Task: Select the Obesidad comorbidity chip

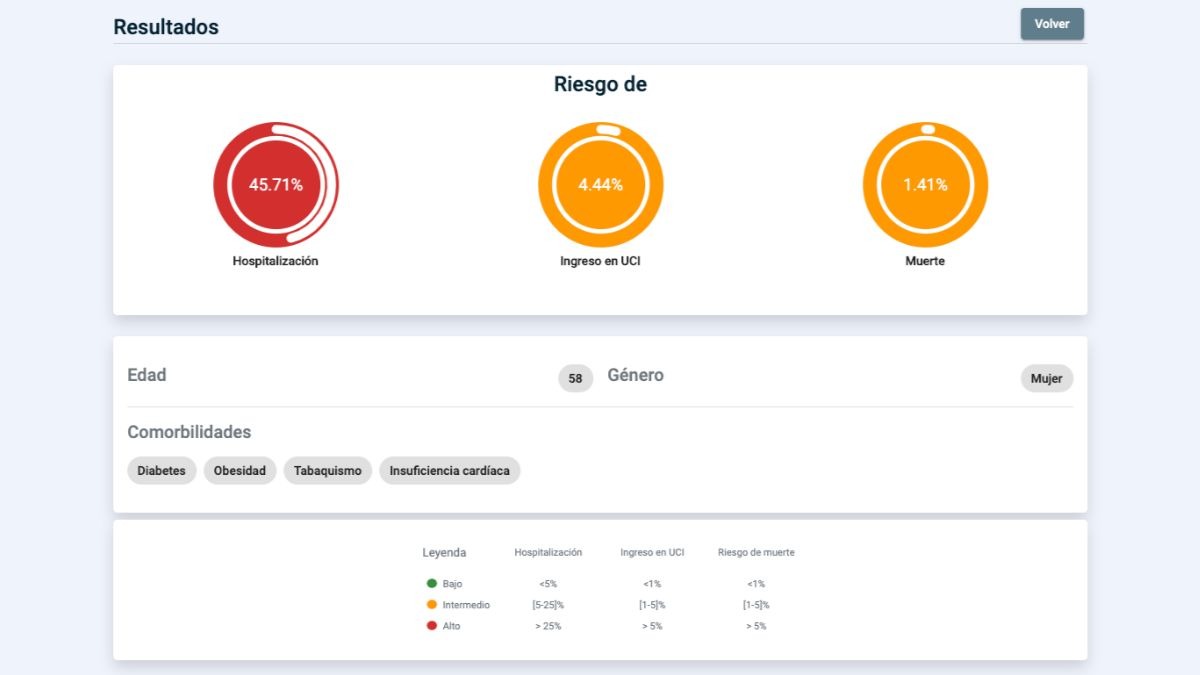Action: [x=240, y=471]
